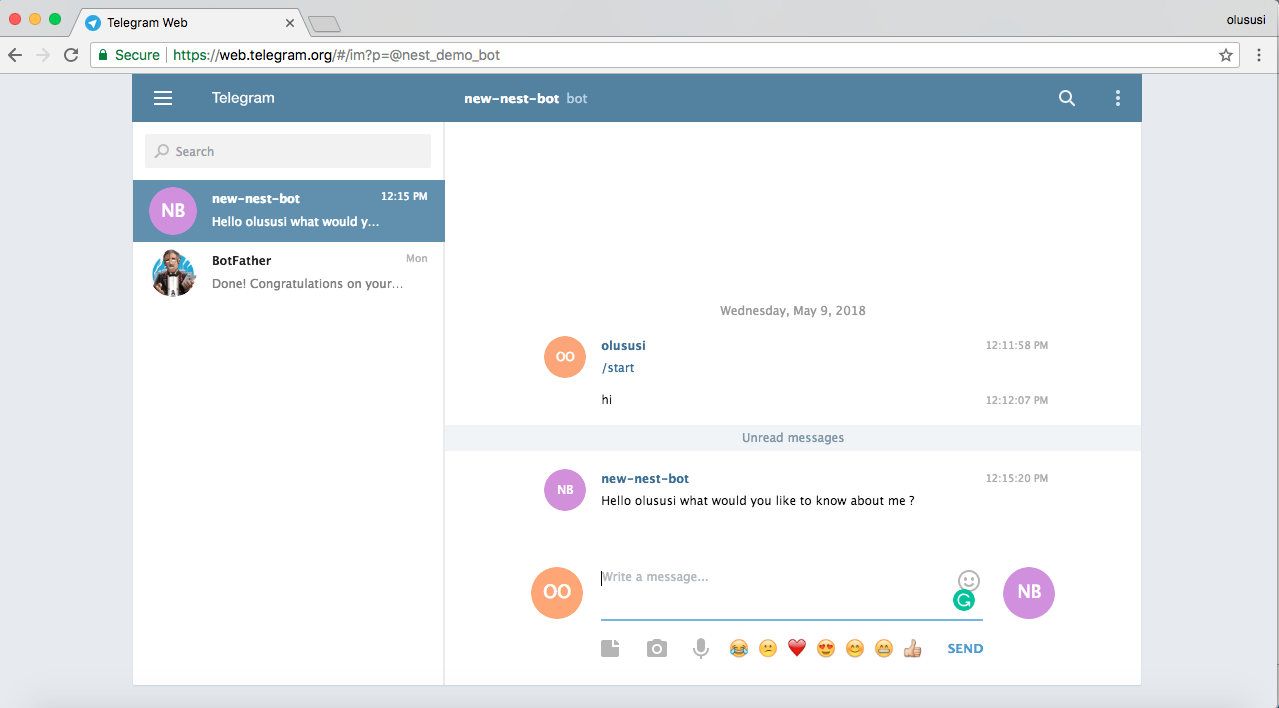Click the olususi sender name link
This screenshot has height=708, width=1279.
(623, 346)
